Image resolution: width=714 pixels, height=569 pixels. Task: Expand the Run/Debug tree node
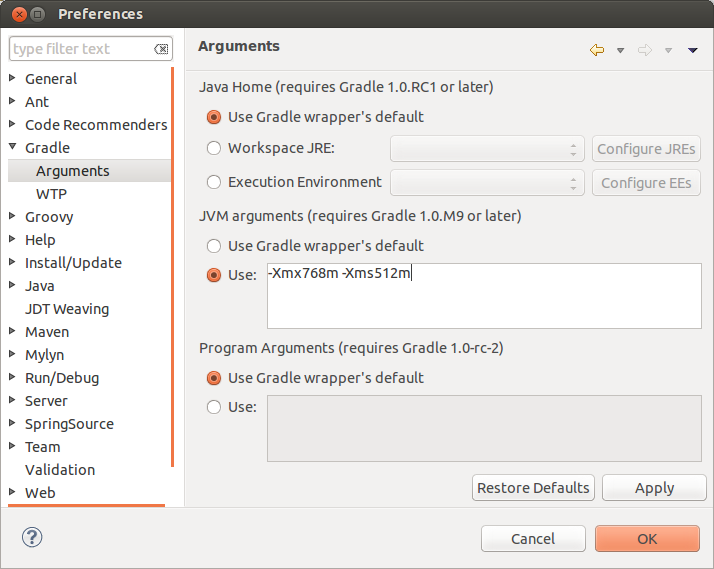point(12,377)
